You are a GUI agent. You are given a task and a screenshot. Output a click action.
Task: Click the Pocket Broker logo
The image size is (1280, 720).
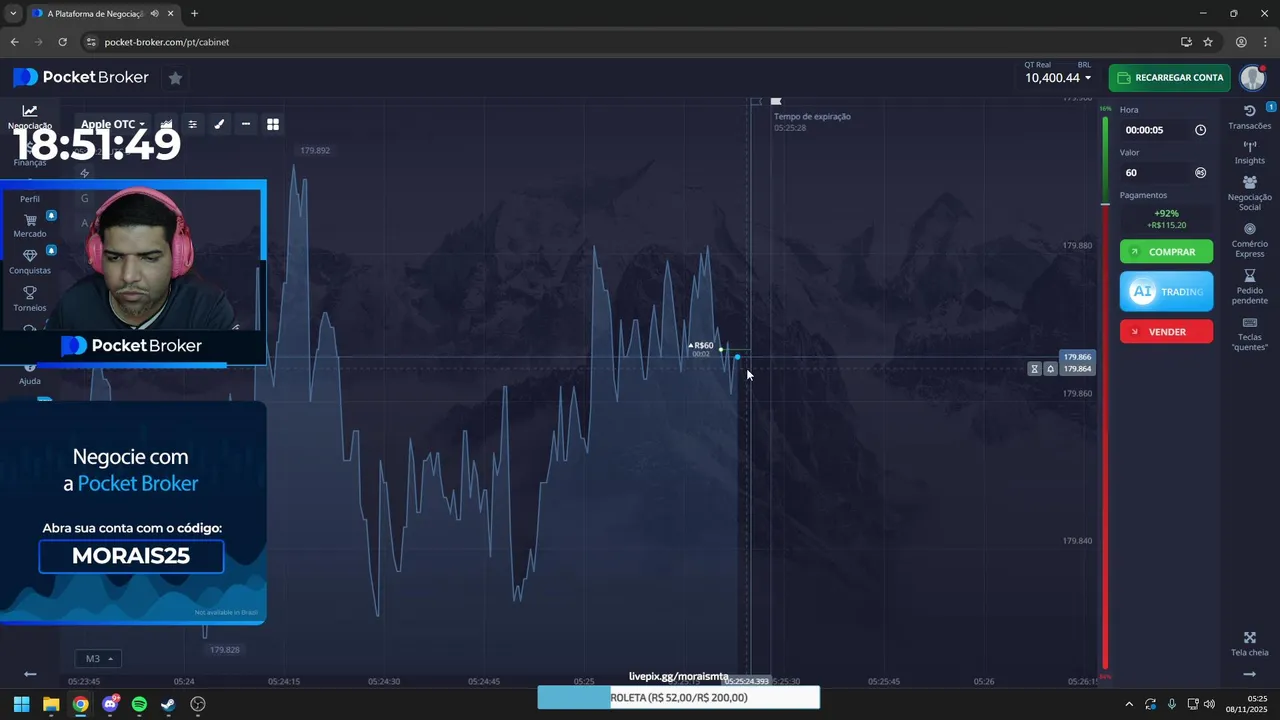coord(81,78)
